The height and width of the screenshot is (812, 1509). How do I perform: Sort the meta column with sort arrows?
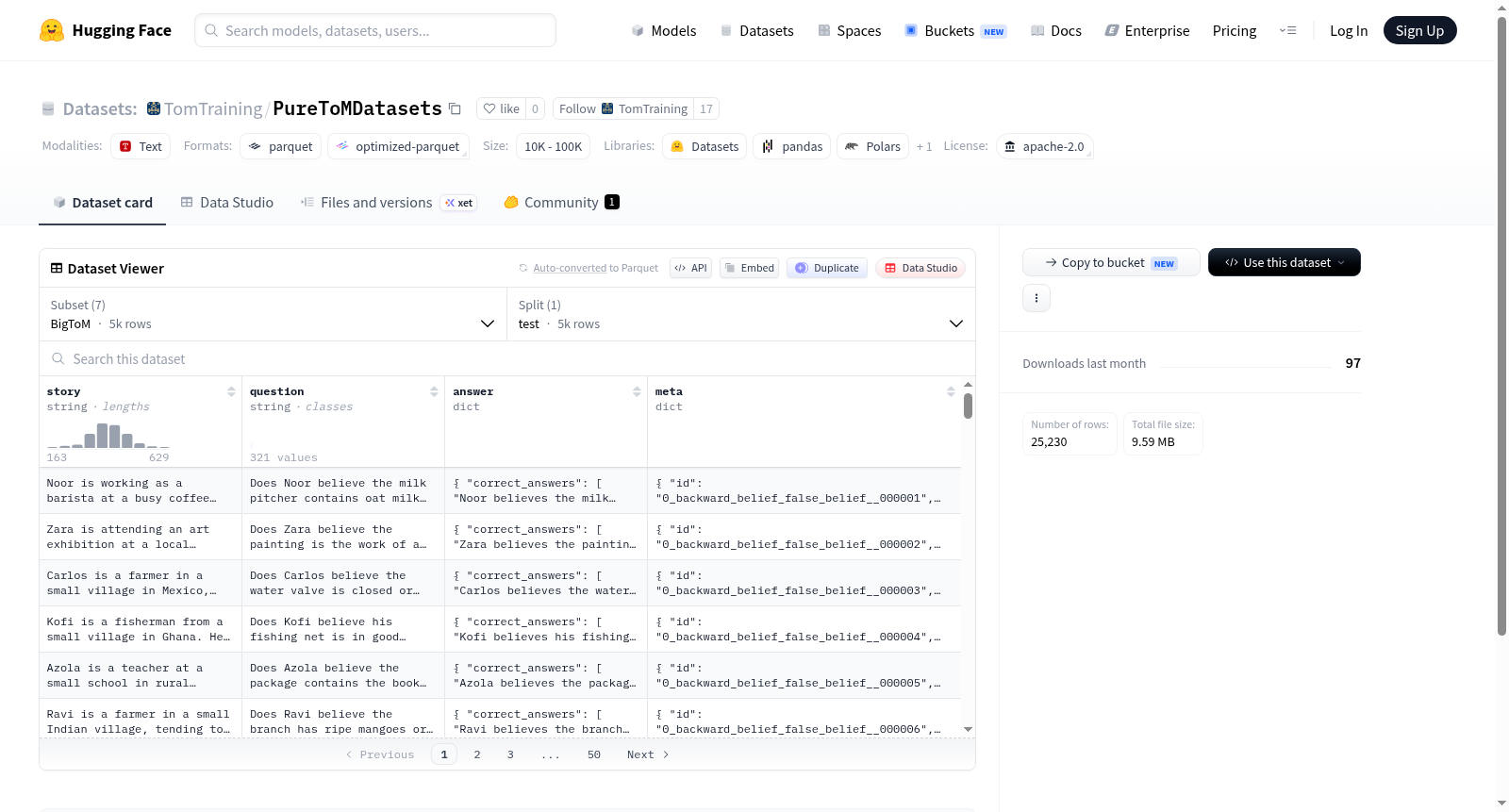point(951,391)
